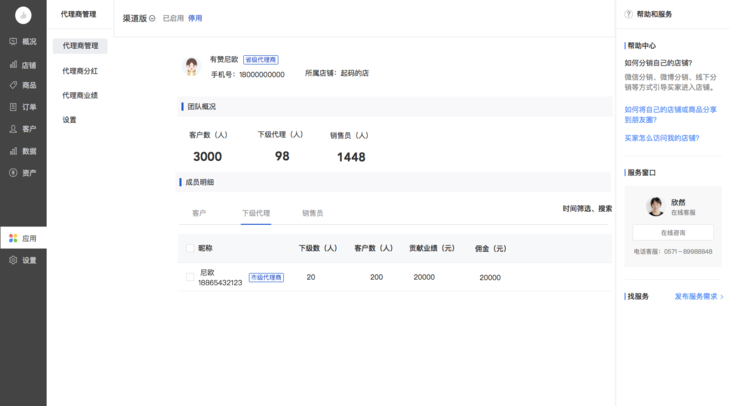Expand the 渠道版 version dropdown
The width and height of the screenshot is (730, 406).
pyautogui.click(x=152, y=18)
